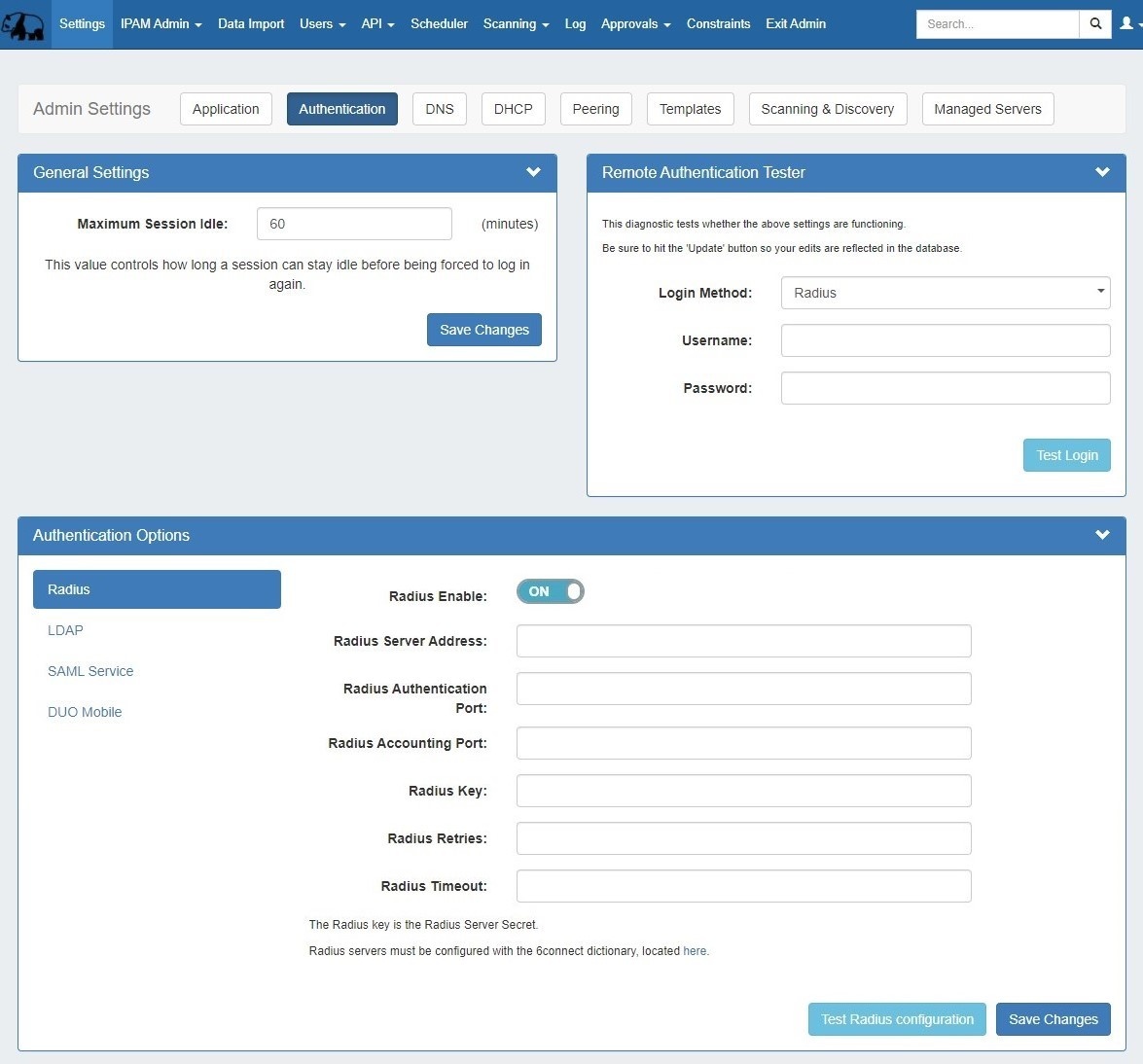The width and height of the screenshot is (1143, 1064).
Task: Click the elephant logo home icon
Action: click(x=23, y=25)
